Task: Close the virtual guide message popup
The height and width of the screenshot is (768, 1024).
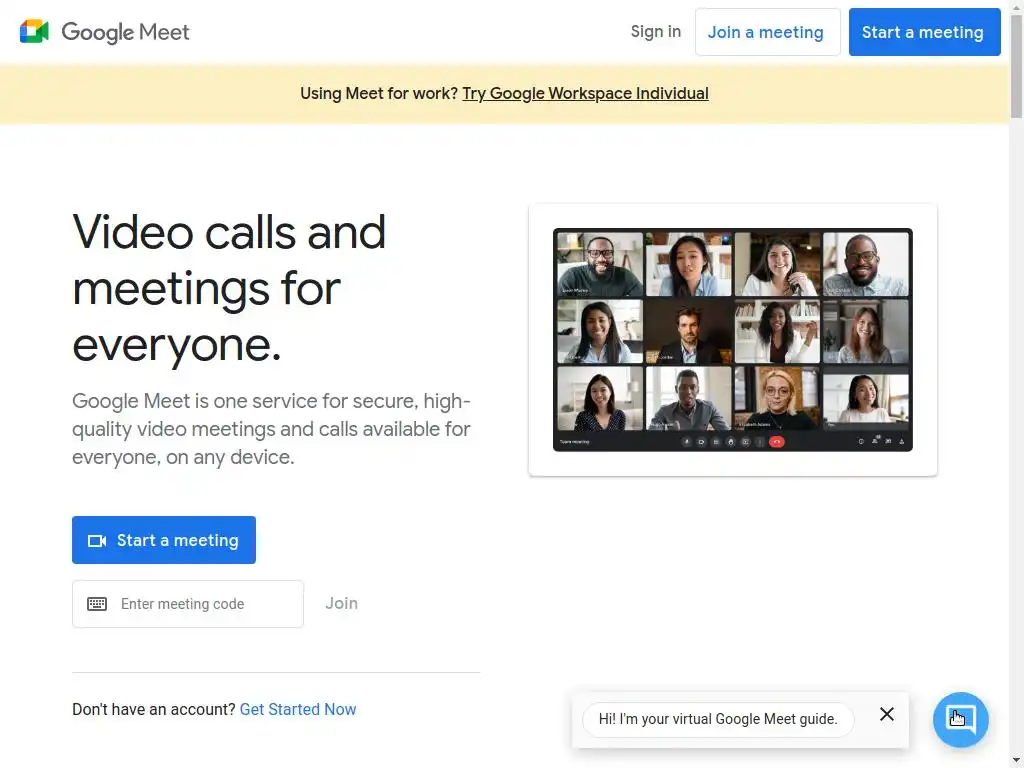Action: pyautogui.click(x=886, y=714)
